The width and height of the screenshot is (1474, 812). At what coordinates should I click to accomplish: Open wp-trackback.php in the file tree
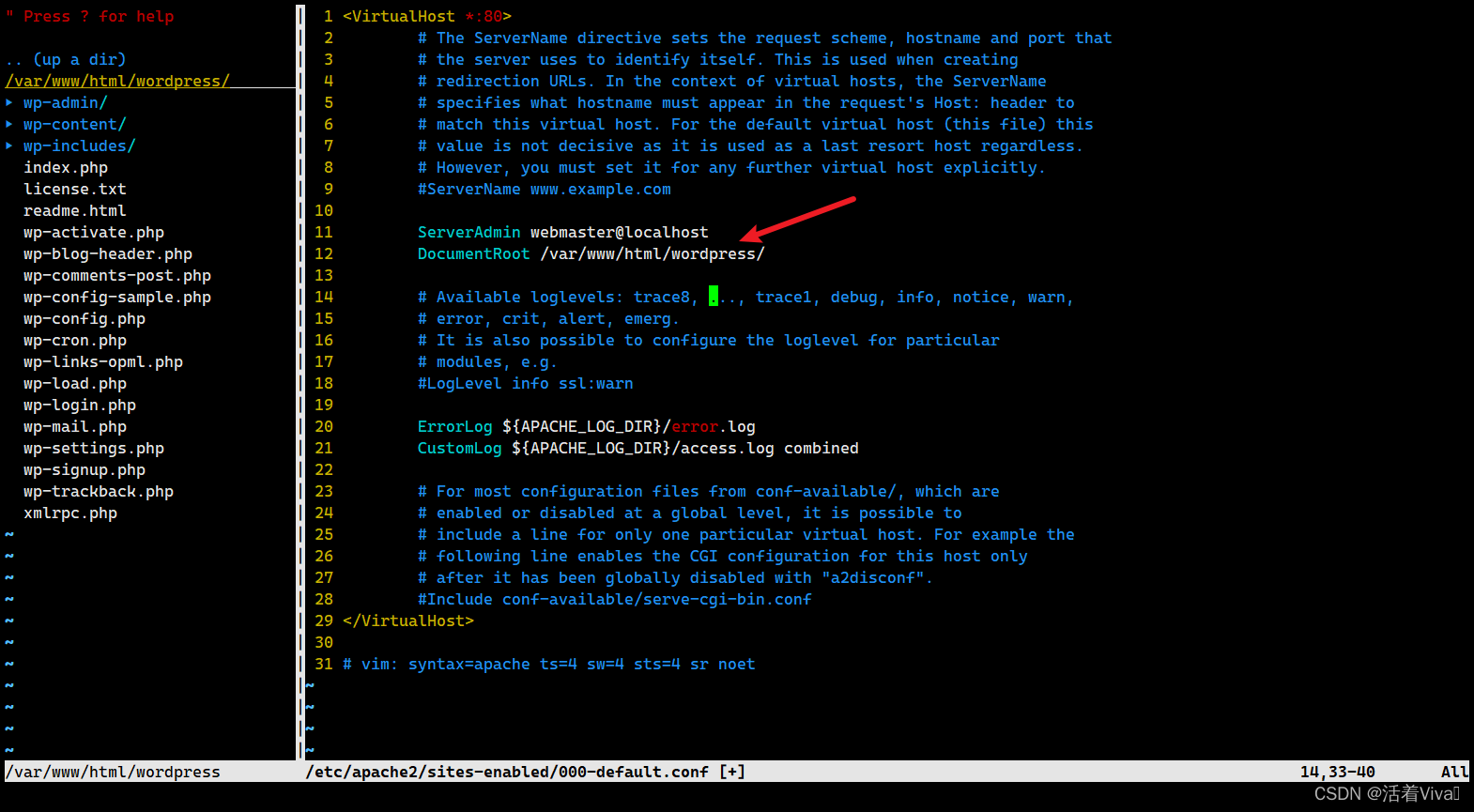[x=99, y=491]
